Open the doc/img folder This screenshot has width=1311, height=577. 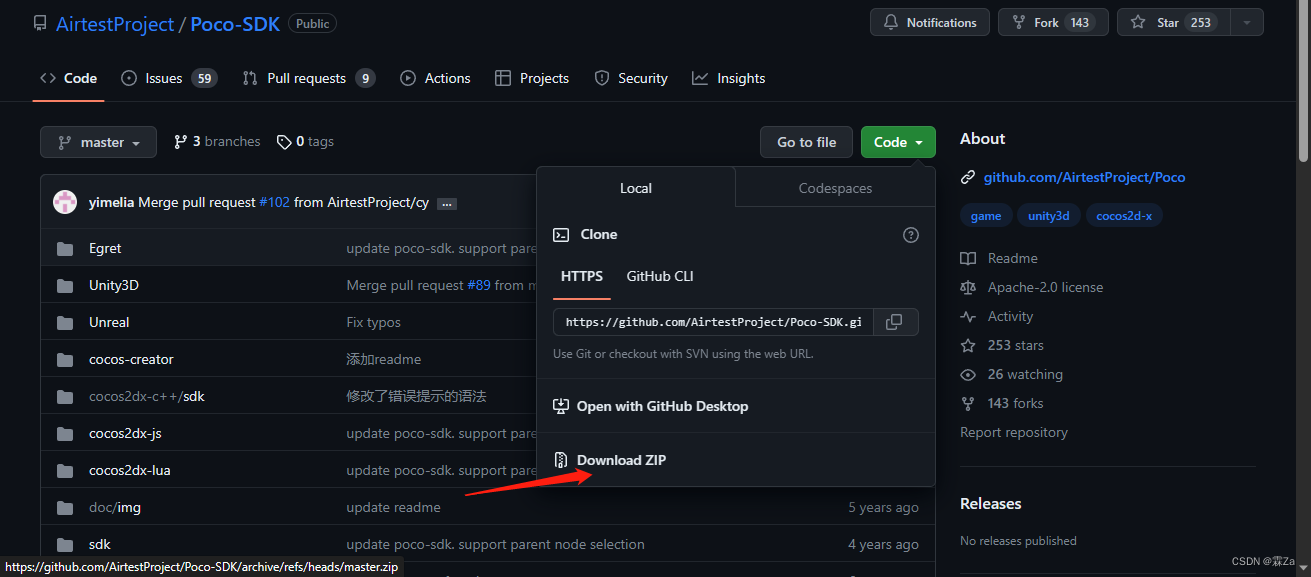115,507
